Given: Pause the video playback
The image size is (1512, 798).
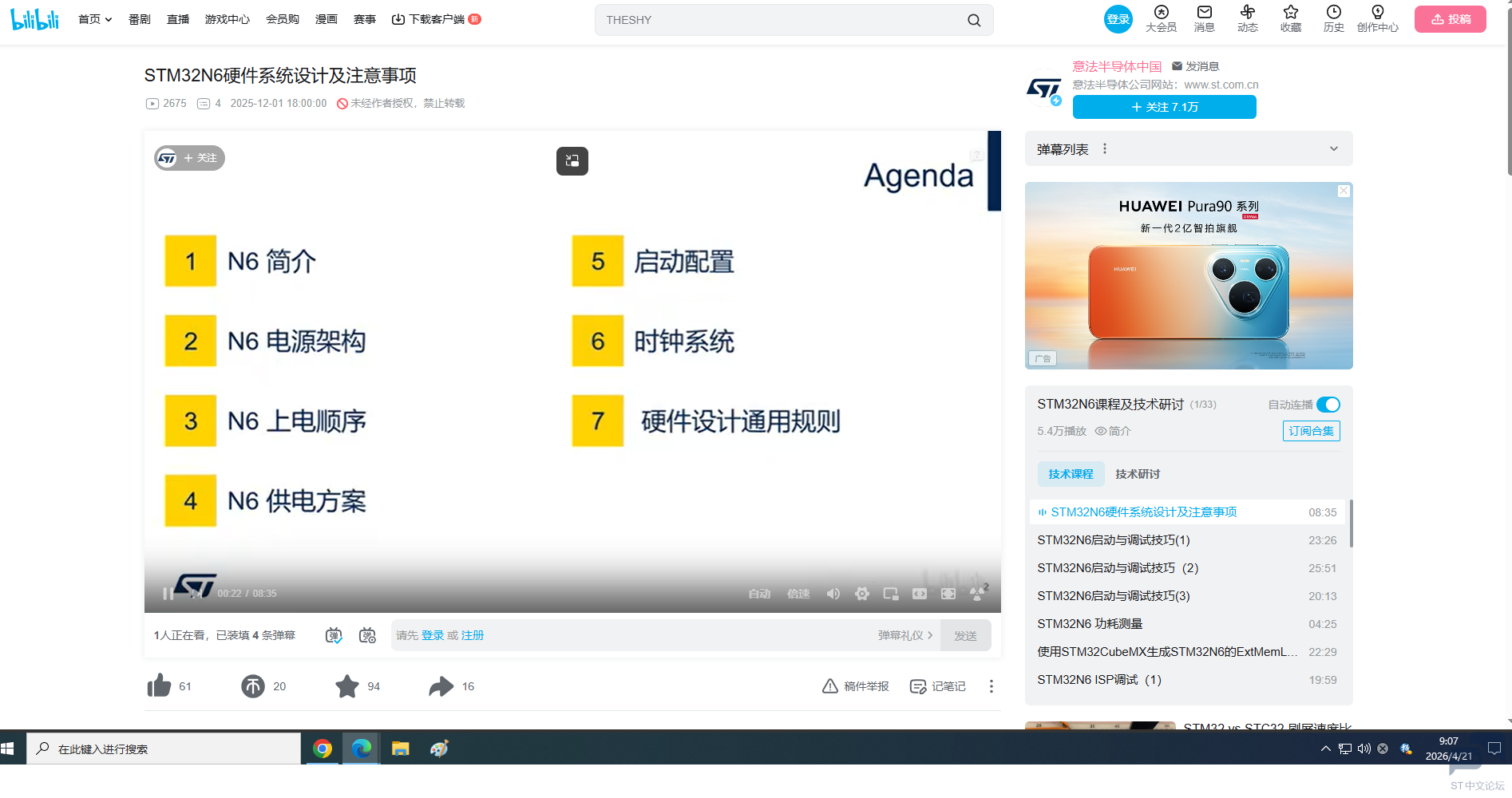Looking at the screenshot, I should pyautogui.click(x=168, y=594).
